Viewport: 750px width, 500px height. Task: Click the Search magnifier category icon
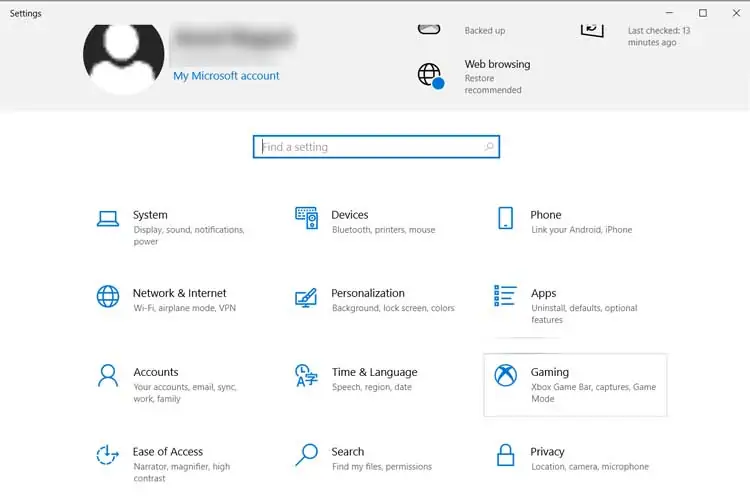click(306, 455)
